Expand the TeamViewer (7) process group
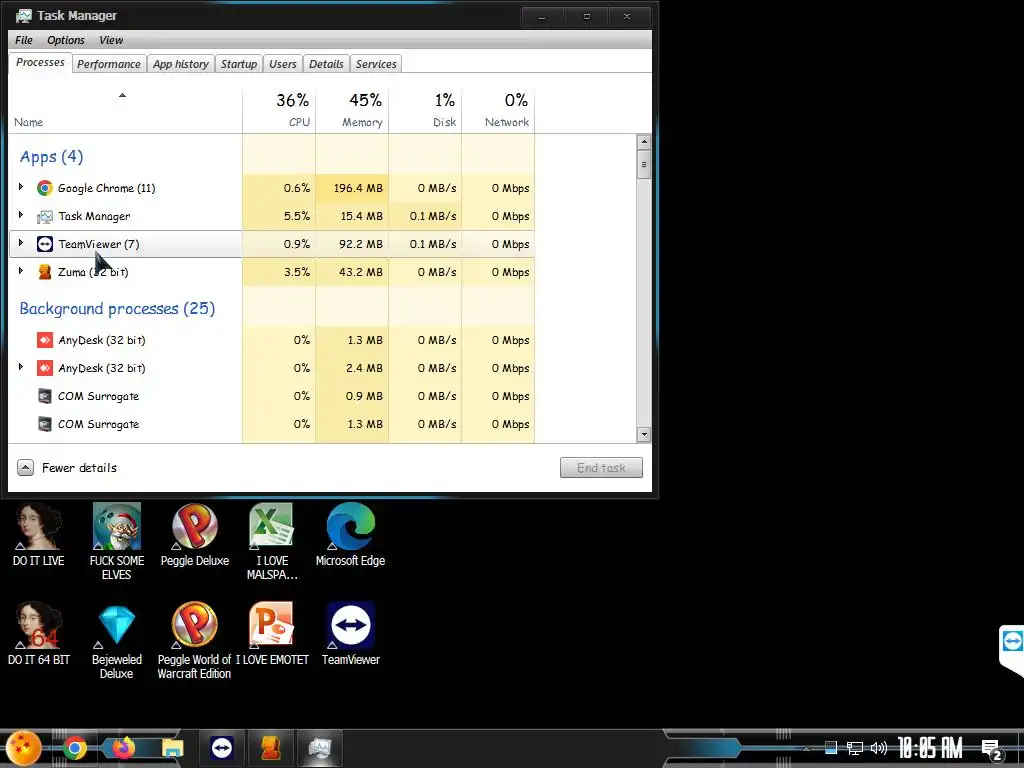Viewport: 1024px width, 768px height. point(21,243)
